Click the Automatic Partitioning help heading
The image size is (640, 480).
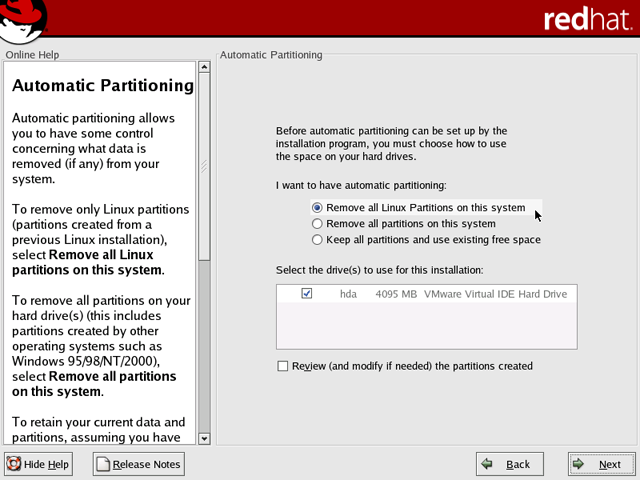pyautogui.click(x=102, y=86)
